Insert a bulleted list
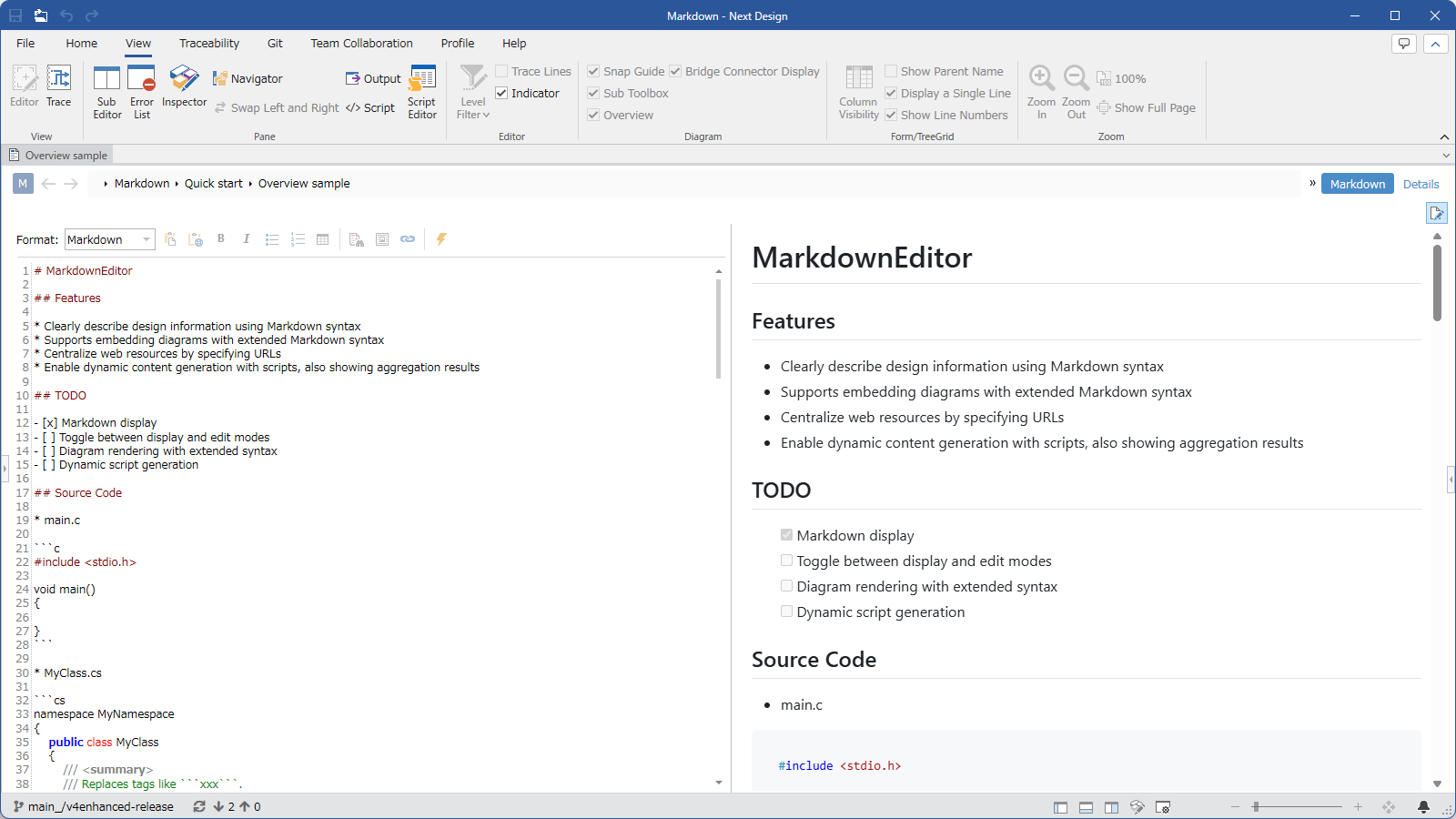 (x=271, y=239)
